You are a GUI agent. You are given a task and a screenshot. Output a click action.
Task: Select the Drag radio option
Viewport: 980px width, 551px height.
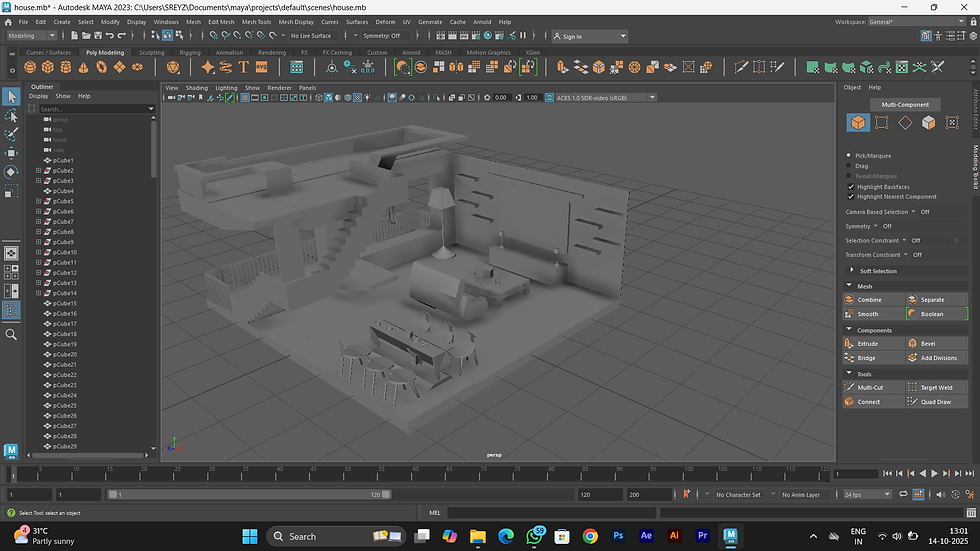coord(849,166)
